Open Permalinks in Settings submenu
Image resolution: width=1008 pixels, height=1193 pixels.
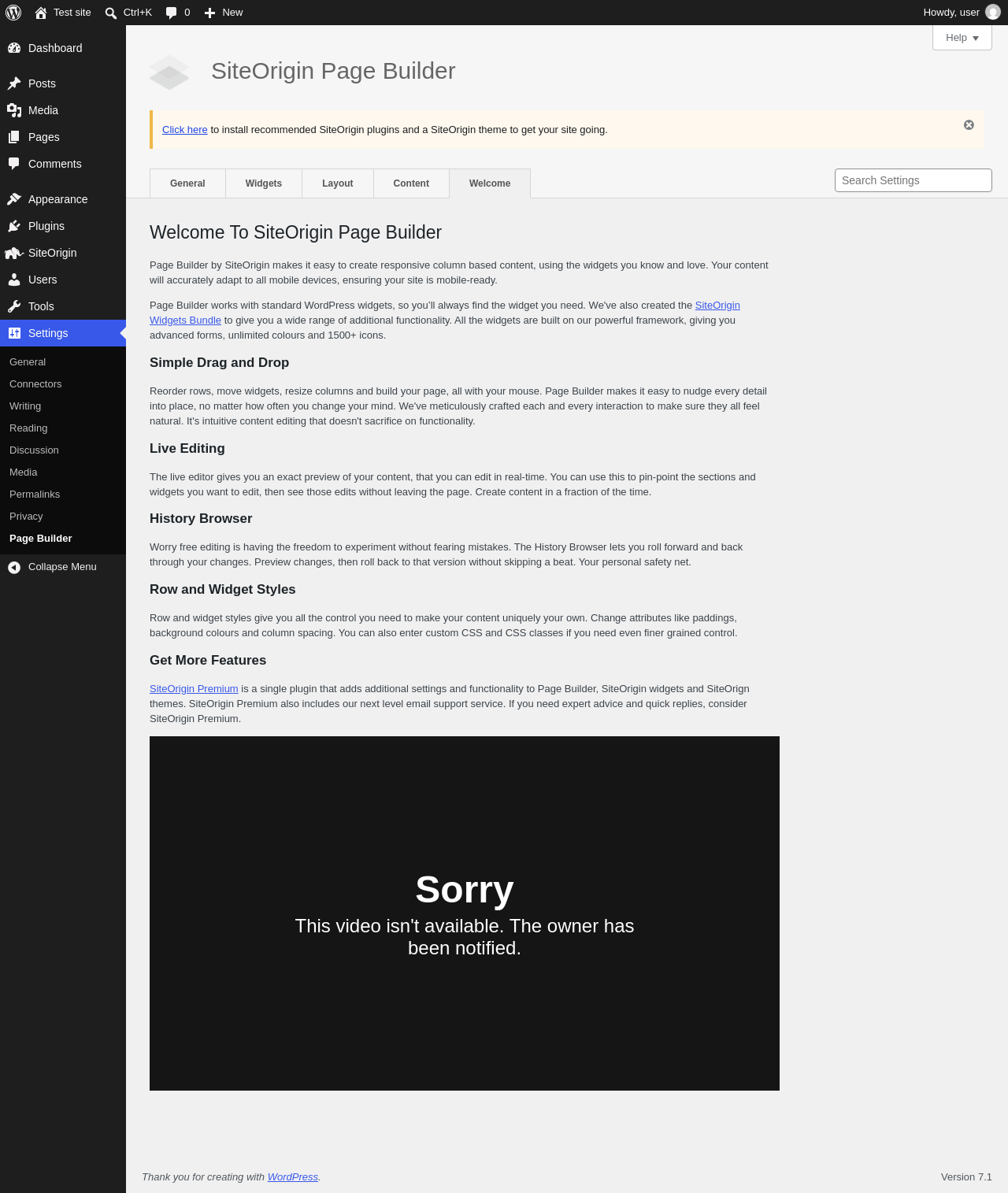[x=35, y=495]
